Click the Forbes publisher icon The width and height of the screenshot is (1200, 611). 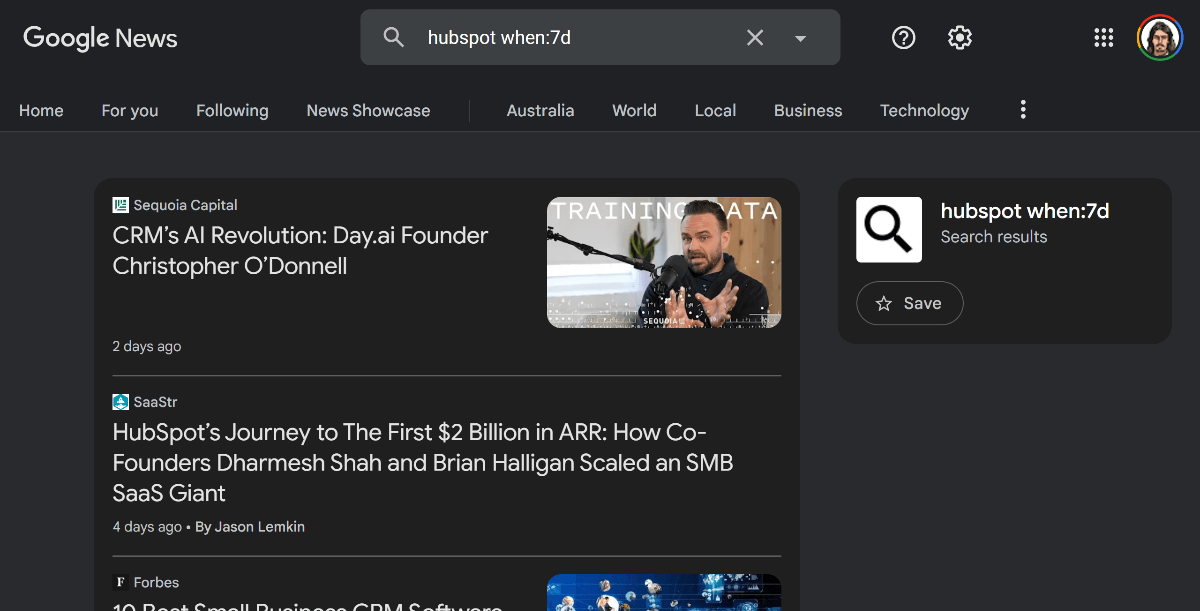pos(121,582)
